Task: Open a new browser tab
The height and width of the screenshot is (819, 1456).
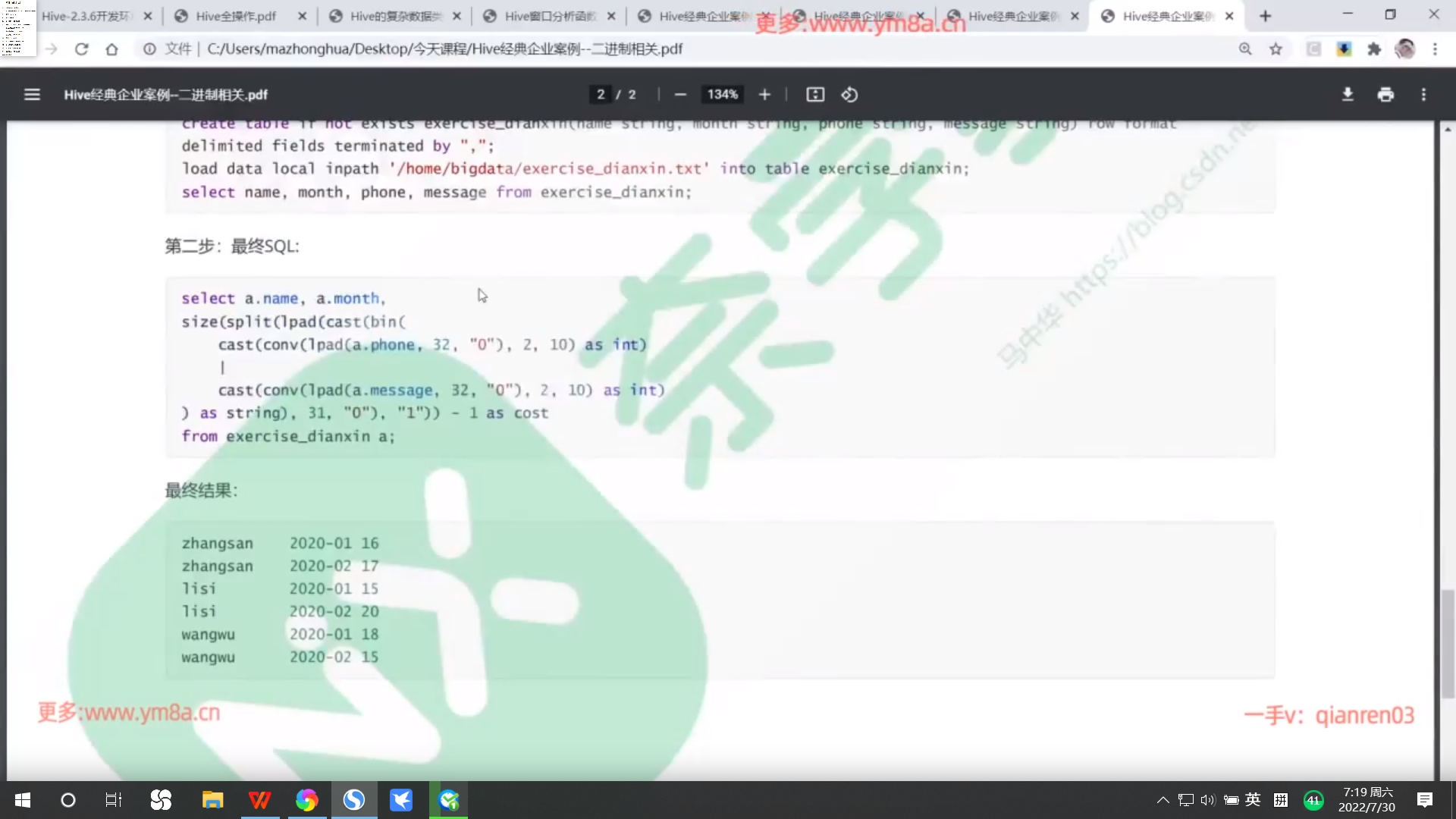Action: 1265,16
